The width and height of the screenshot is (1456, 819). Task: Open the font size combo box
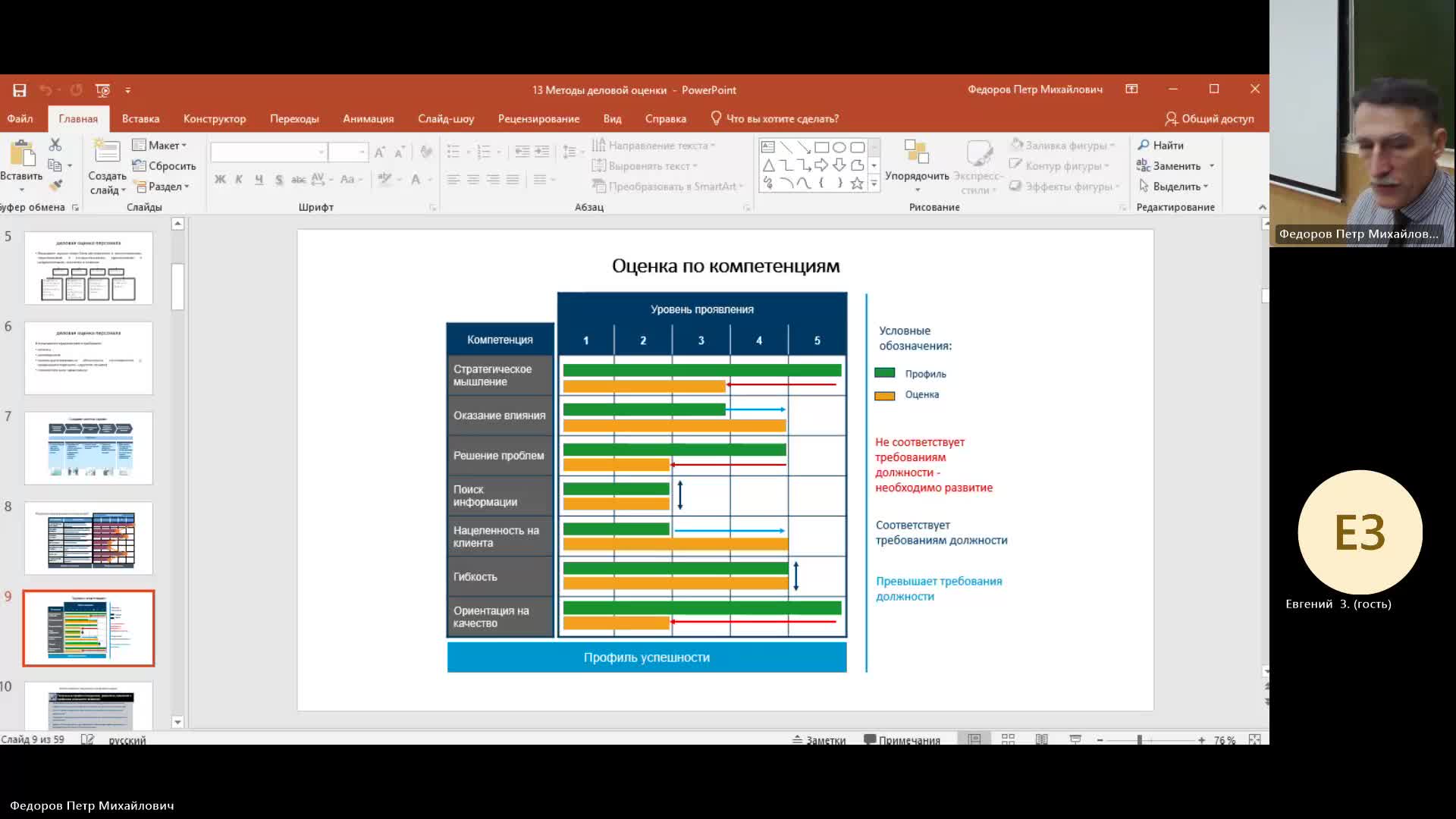(349, 152)
